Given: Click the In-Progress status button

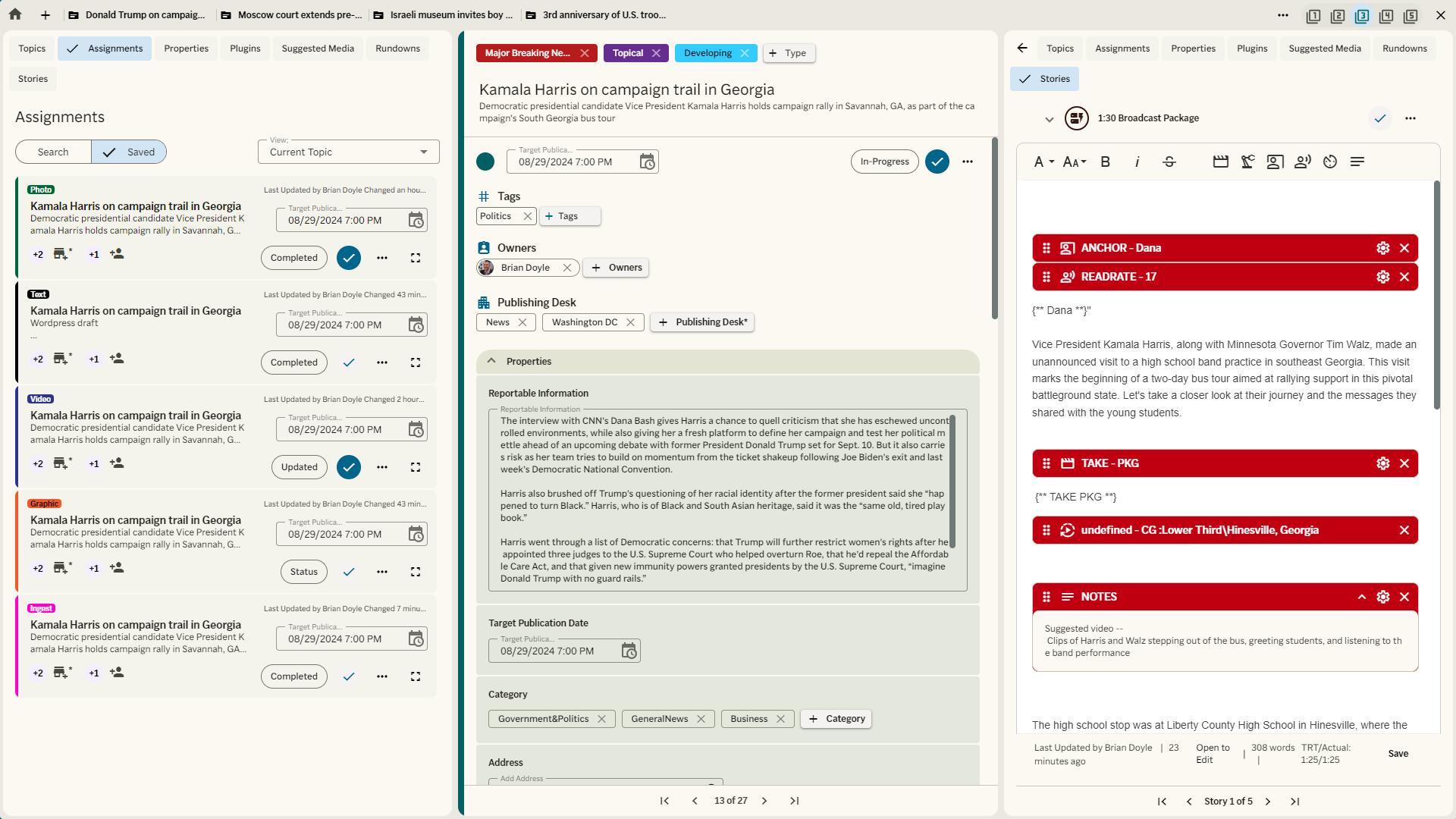Looking at the screenshot, I should [x=884, y=162].
